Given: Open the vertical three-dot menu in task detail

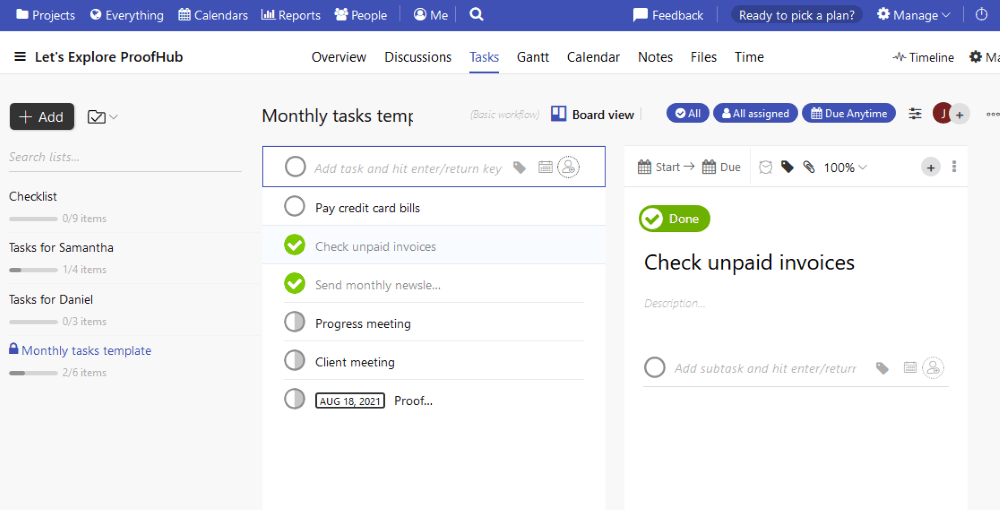Looking at the screenshot, I should point(954,166).
